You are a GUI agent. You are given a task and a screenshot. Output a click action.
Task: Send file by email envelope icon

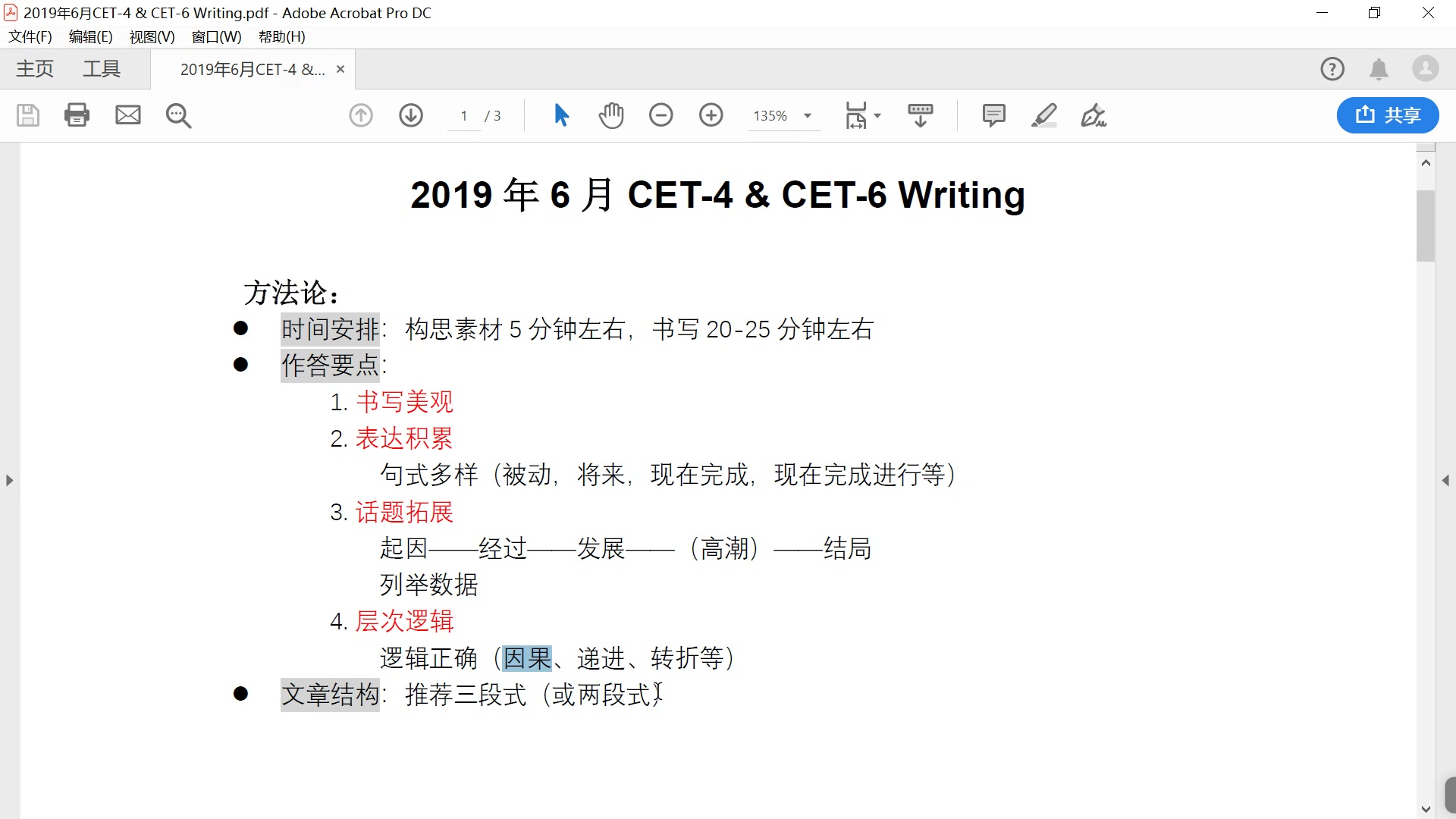pyautogui.click(x=127, y=115)
